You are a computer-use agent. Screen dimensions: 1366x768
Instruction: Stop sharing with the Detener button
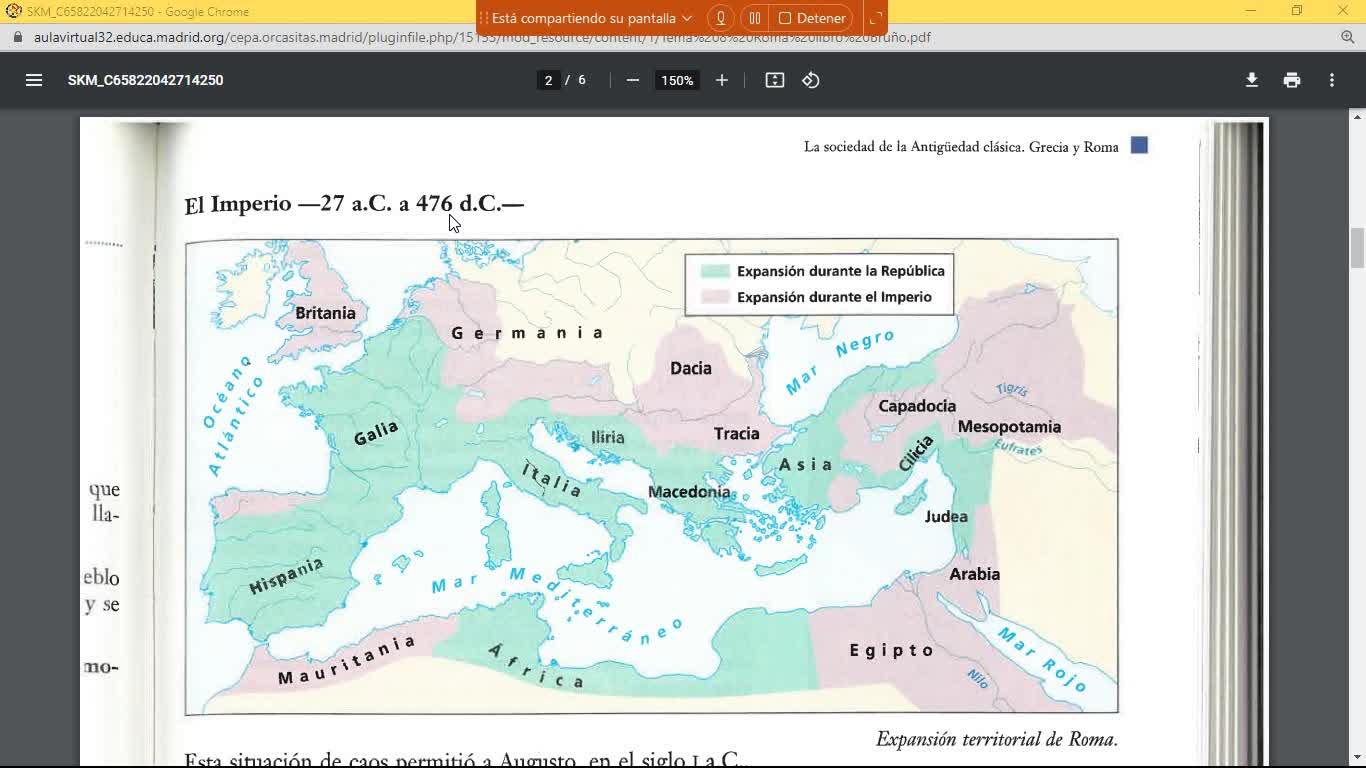point(813,18)
